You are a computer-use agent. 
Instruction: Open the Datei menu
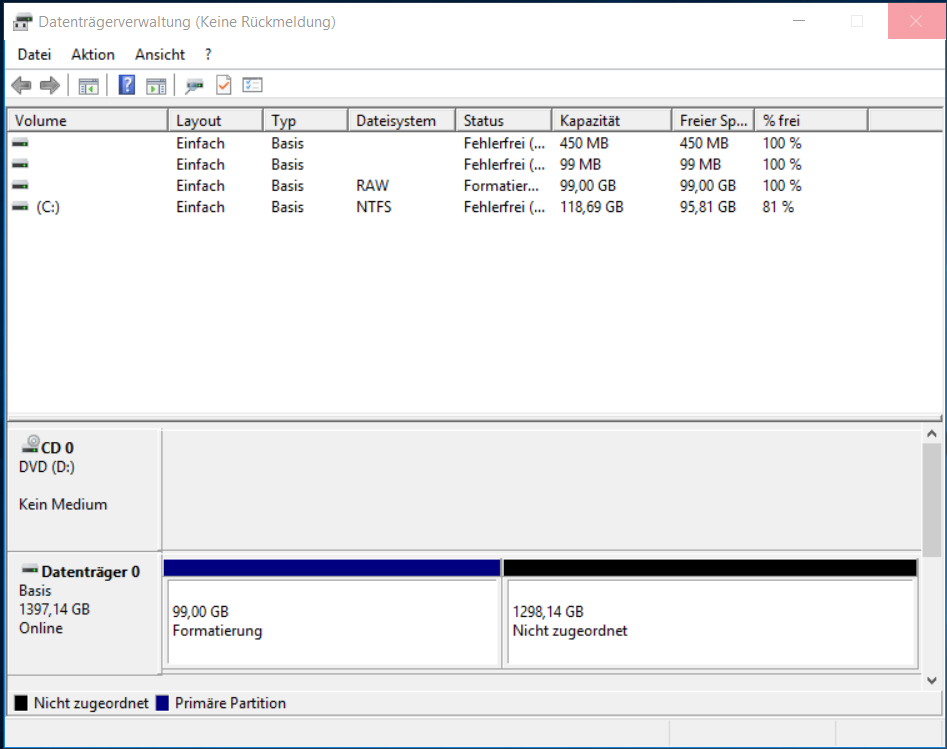click(34, 54)
